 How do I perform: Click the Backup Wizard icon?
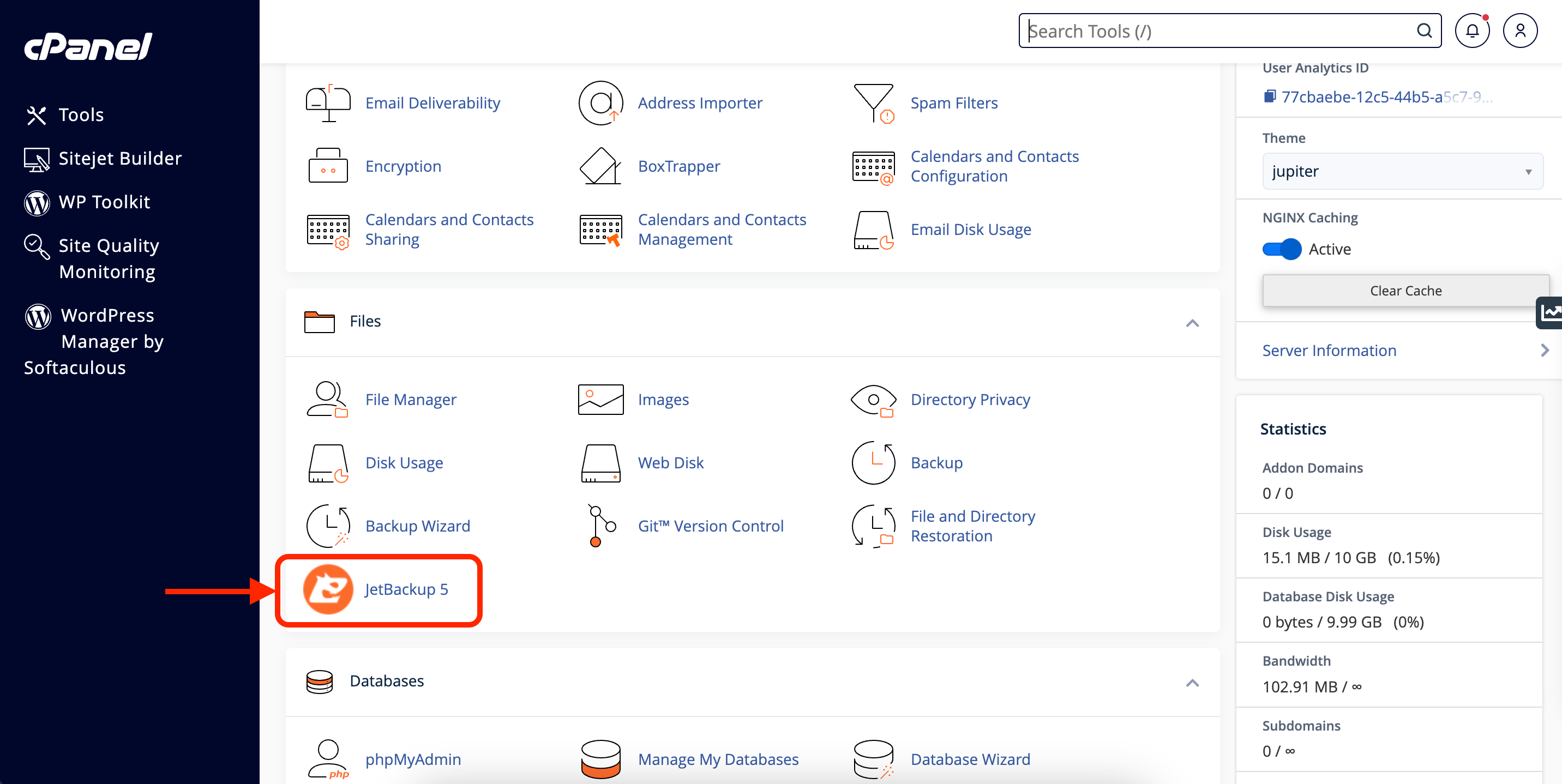(x=328, y=526)
